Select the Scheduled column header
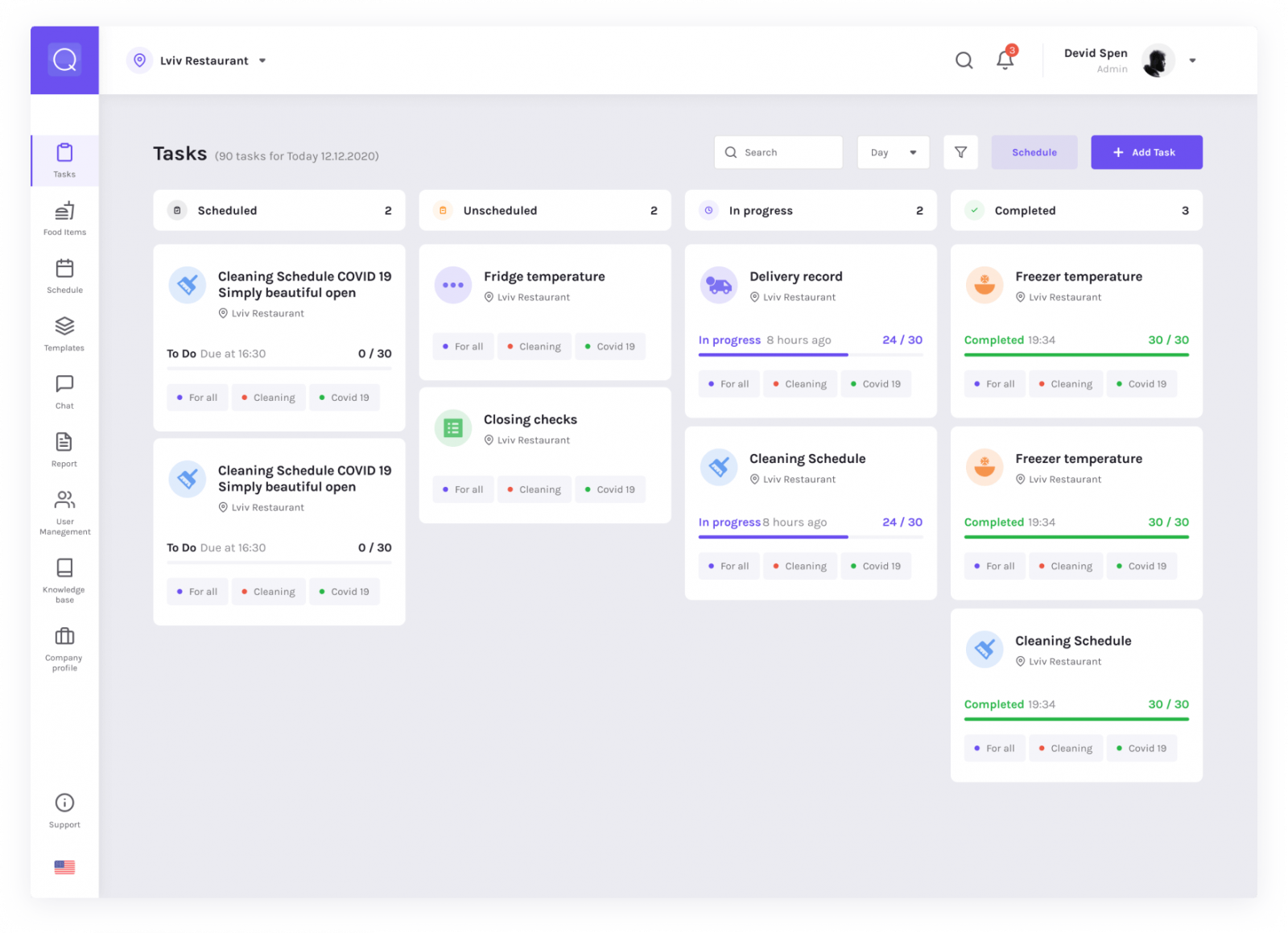 279,210
